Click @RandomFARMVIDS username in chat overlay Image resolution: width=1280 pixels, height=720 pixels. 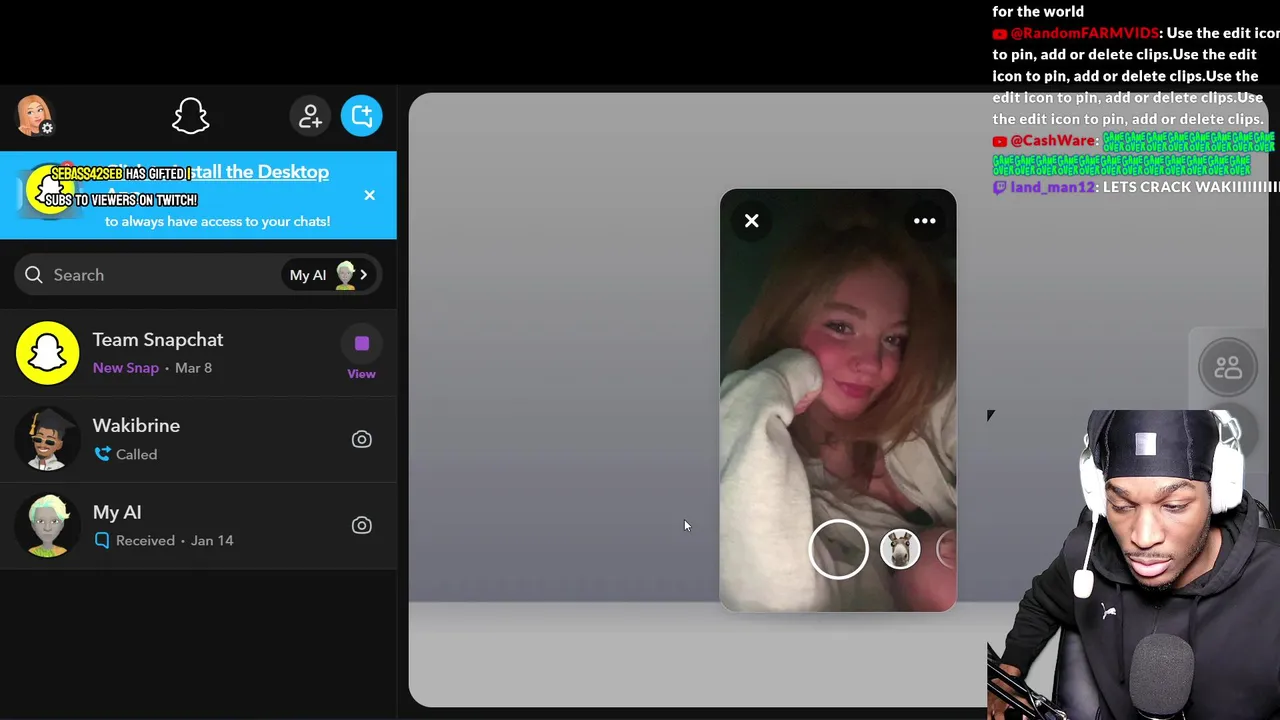coord(1083,33)
